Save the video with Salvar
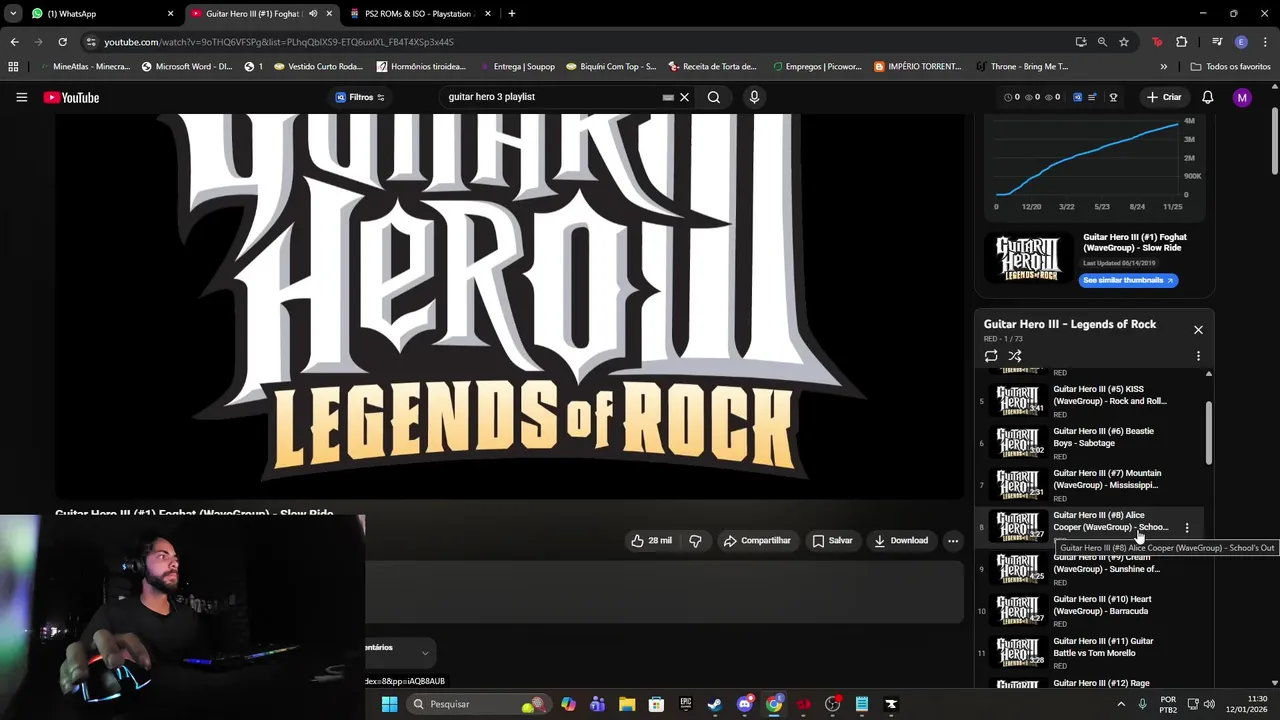The height and width of the screenshot is (720, 1280). pyautogui.click(x=832, y=540)
